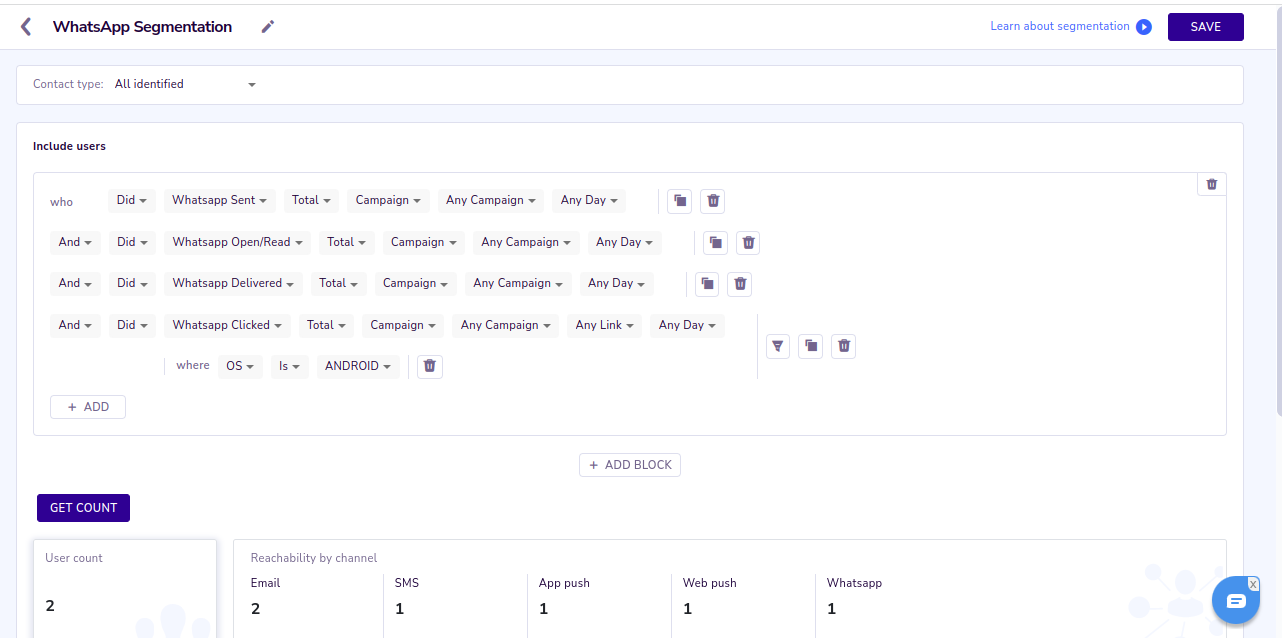
Task: Open the Whatsapp Sent event dropdown
Action: pos(220,201)
